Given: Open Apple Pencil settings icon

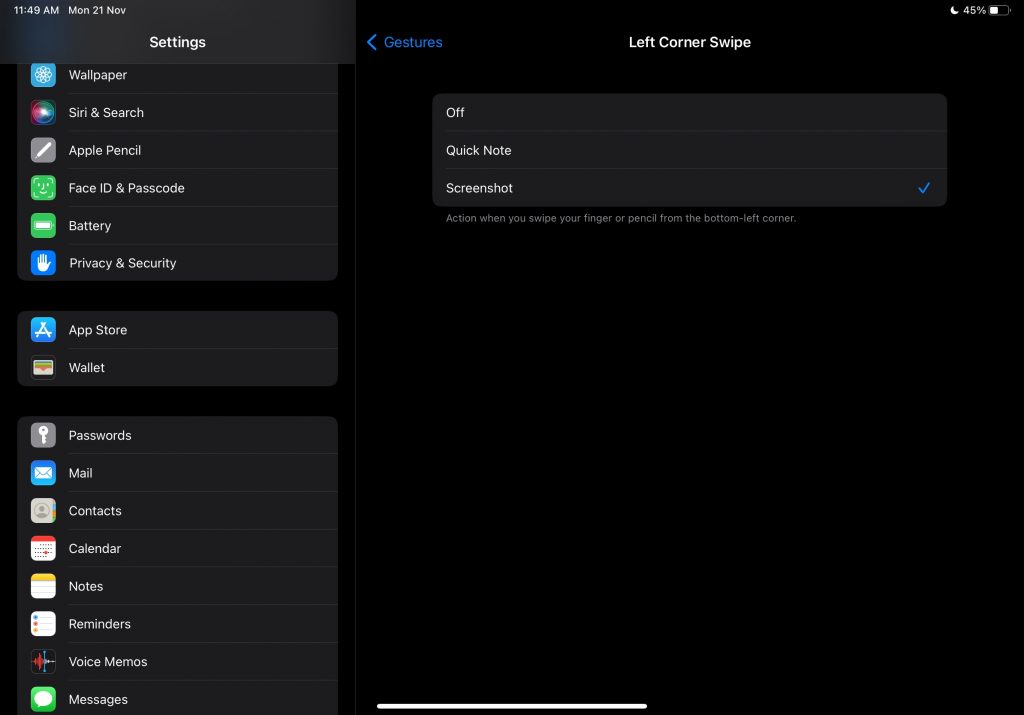Looking at the screenshot, I should (x=43, y=150).
